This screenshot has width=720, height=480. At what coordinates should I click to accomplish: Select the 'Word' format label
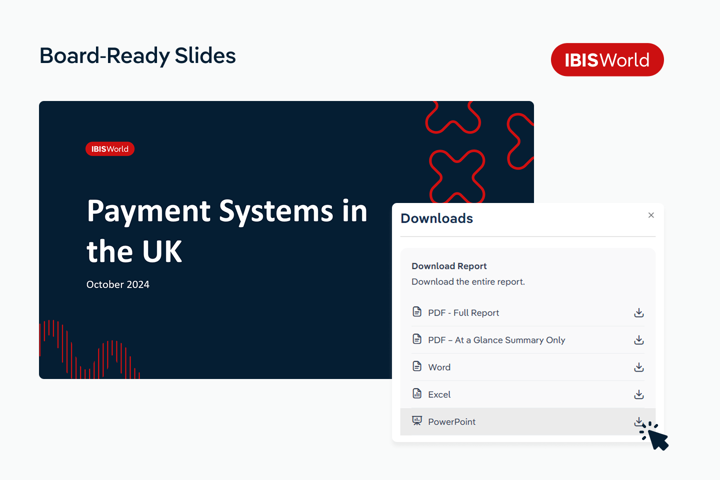pyautogui.click(x=439, y=367)
